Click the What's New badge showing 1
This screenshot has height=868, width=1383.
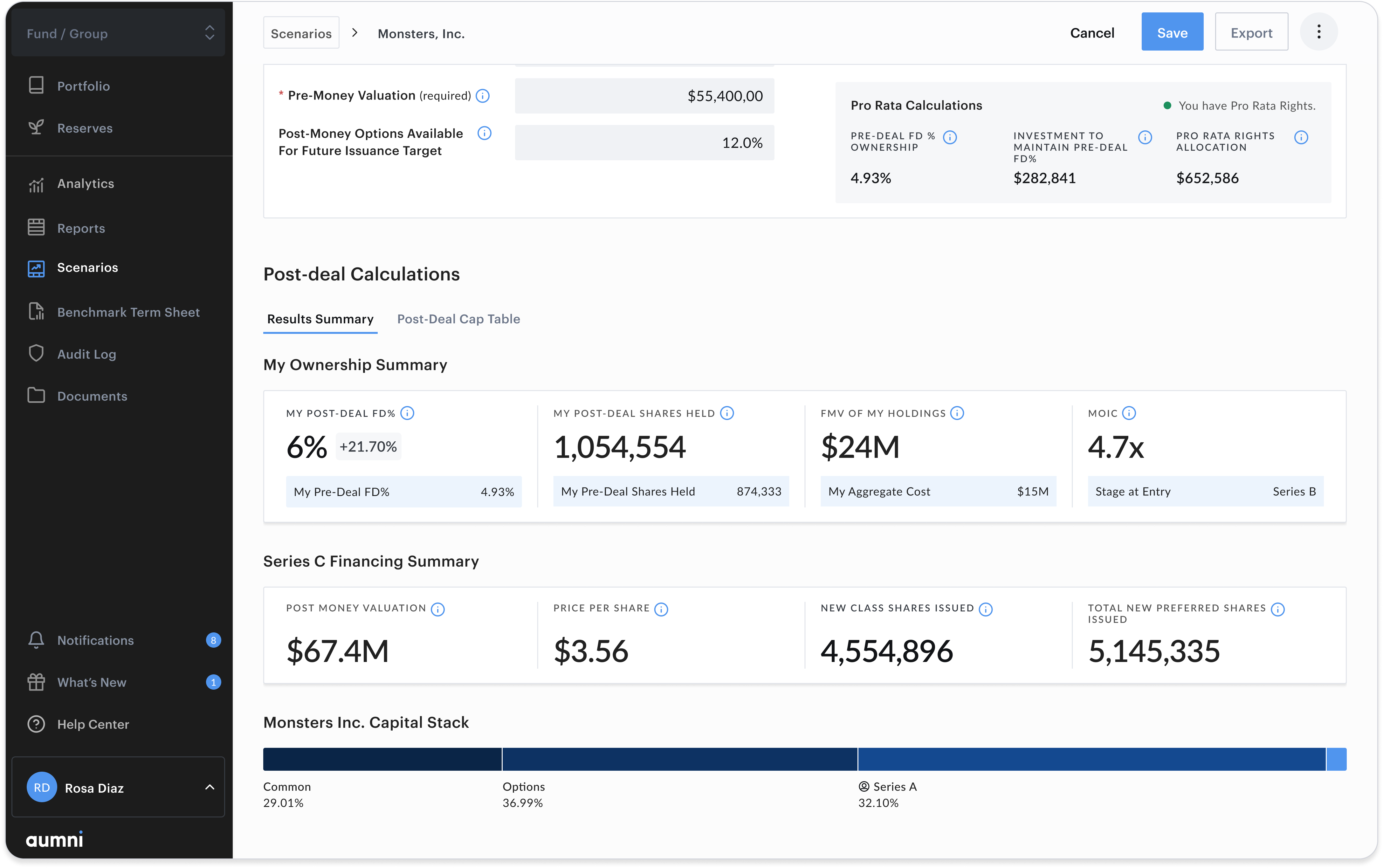tap(213, 682)
